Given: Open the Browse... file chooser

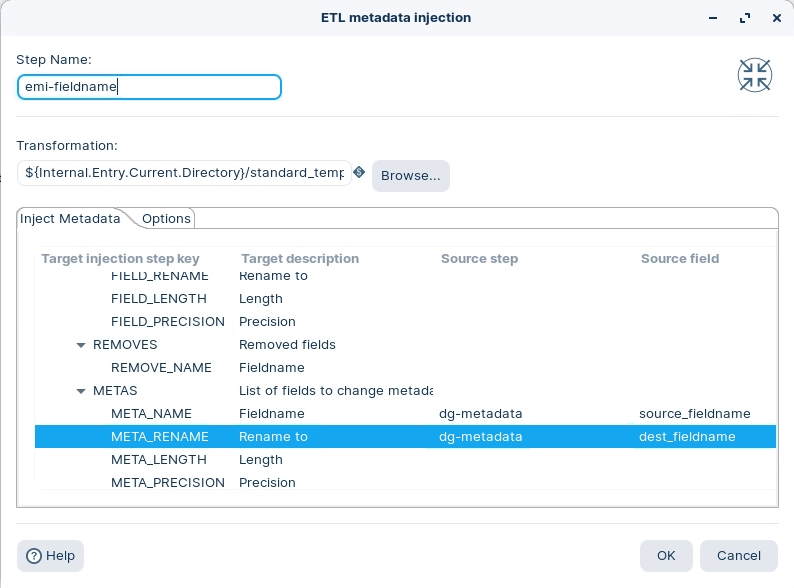Looking at the screenshot, I should pos(410,176).
